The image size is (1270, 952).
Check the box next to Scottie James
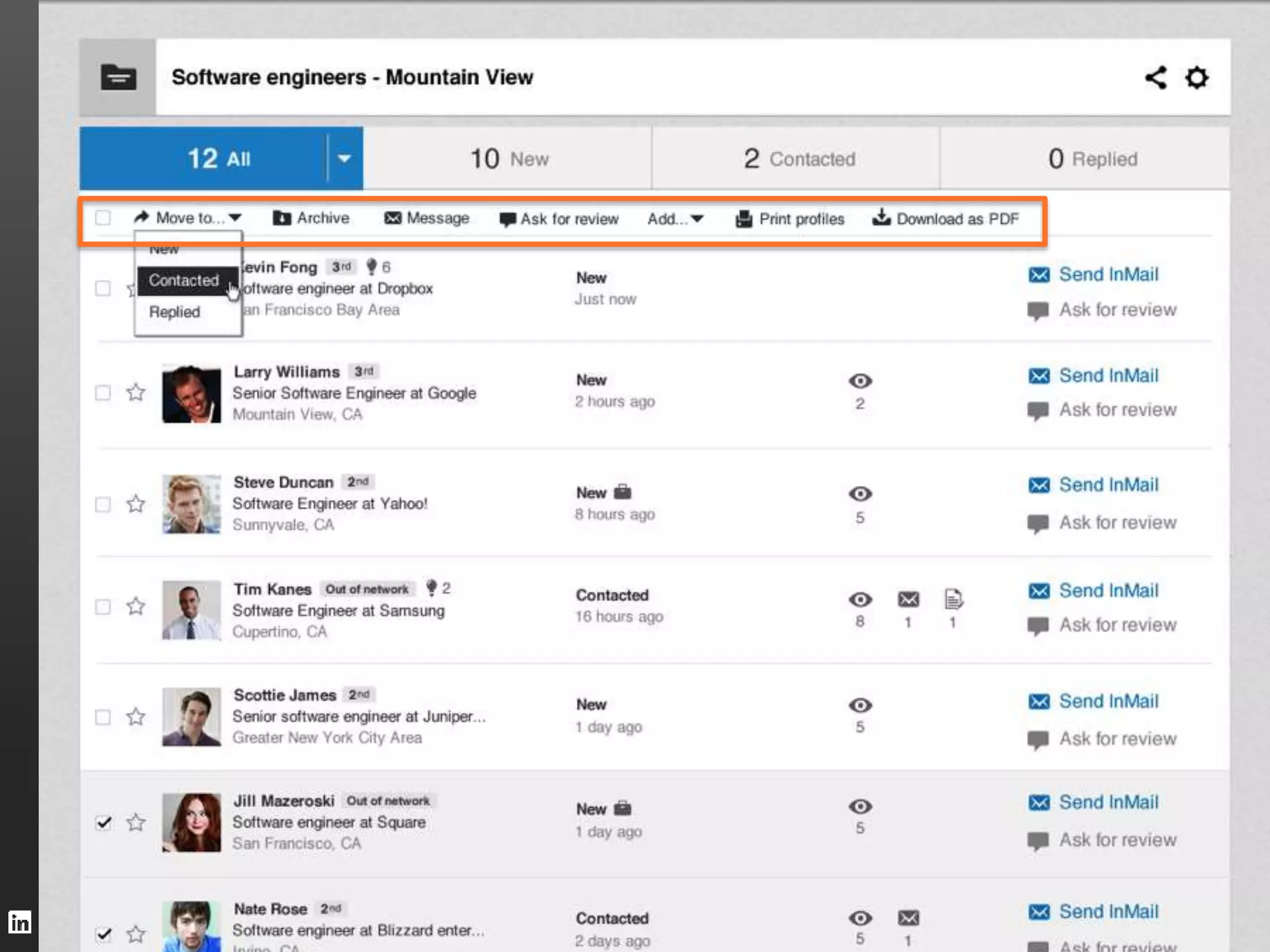click(103, 717)
